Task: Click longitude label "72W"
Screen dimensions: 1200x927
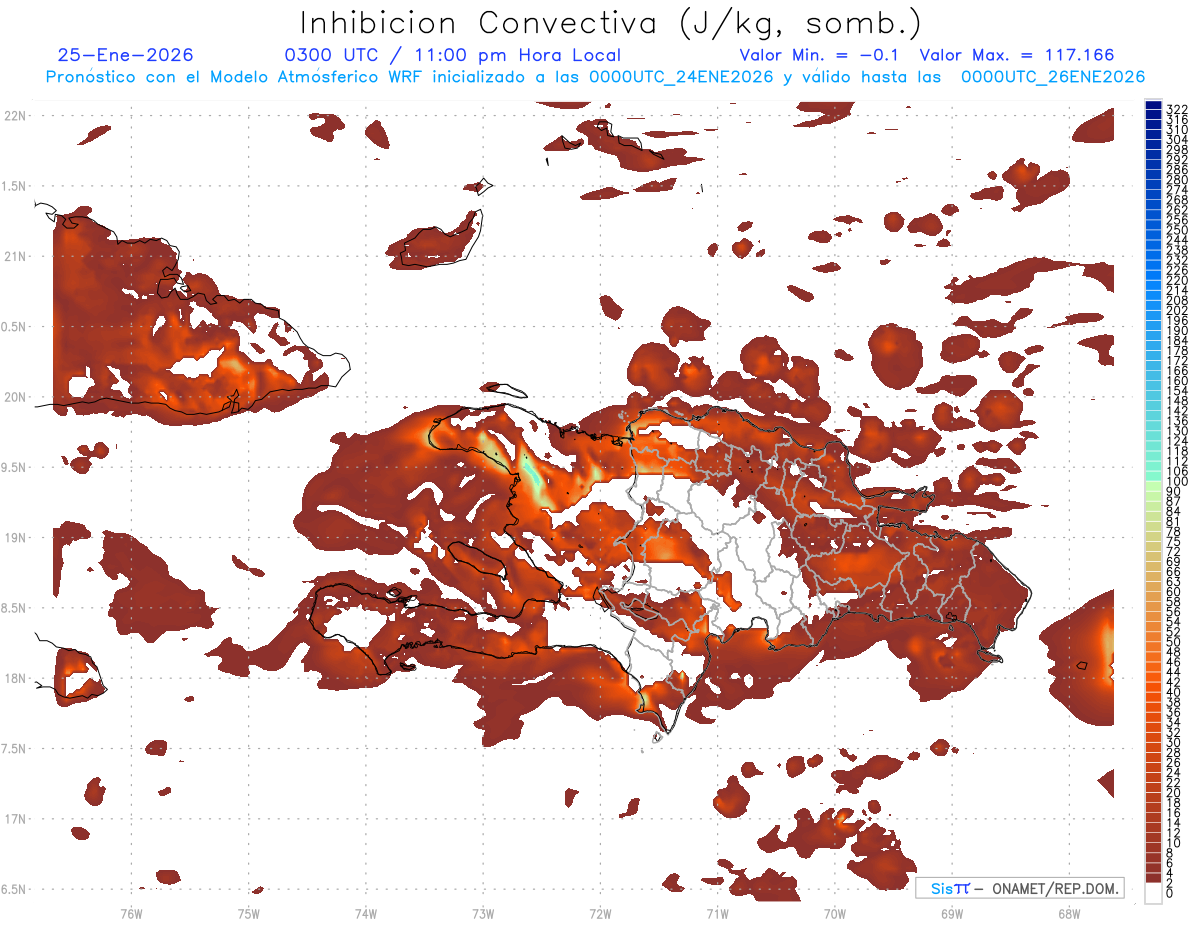Action: (600, 913)
